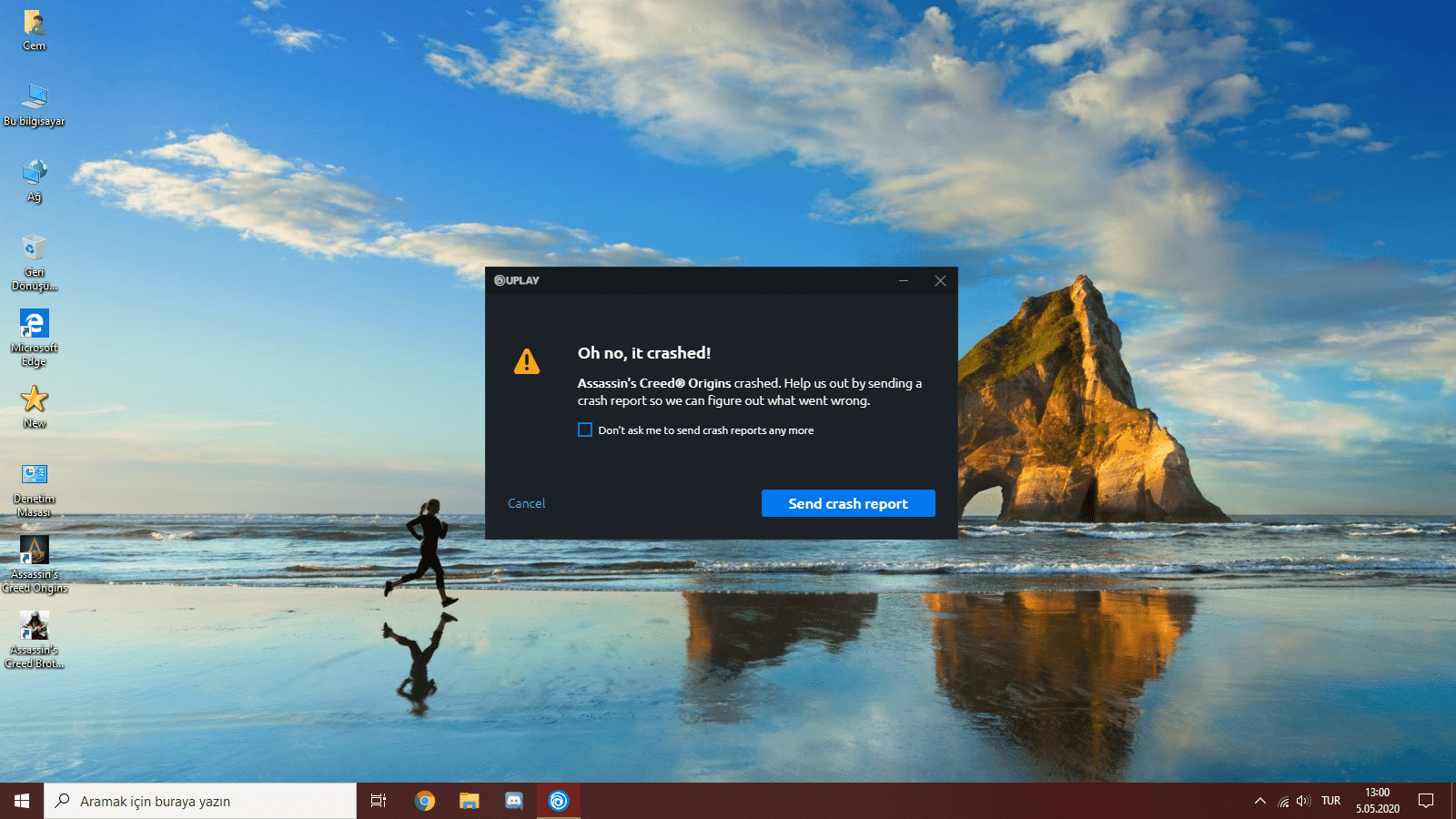1456x819 pixels.
Task: Open File Explorer from the taskbar
Action: tap(470, 801)
